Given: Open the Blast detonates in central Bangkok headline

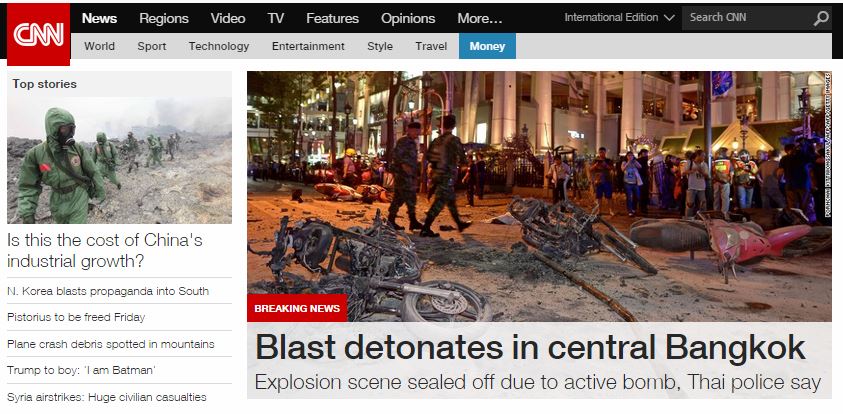Looking at the screenshot, I should [530, 347].
